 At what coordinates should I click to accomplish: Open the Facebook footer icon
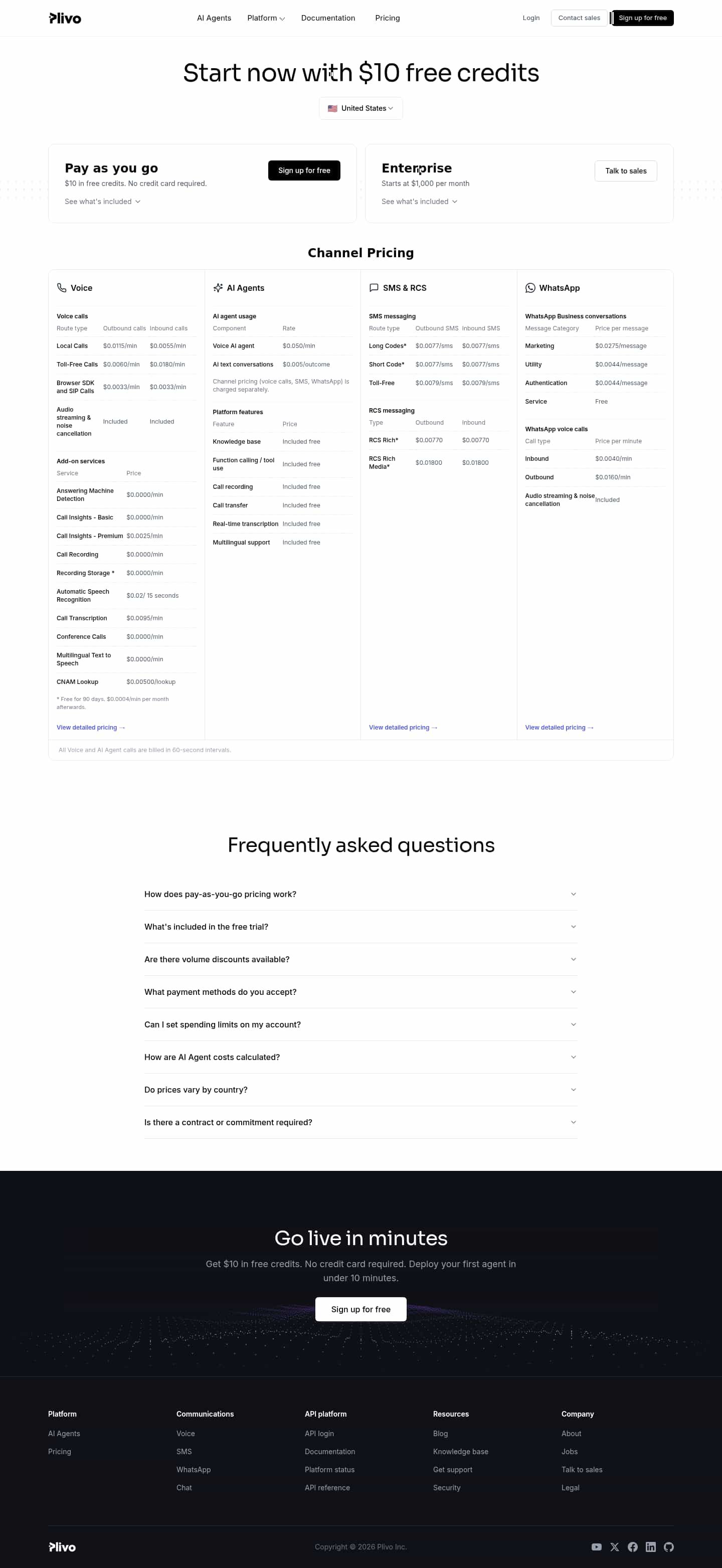tap(633, 1547)
